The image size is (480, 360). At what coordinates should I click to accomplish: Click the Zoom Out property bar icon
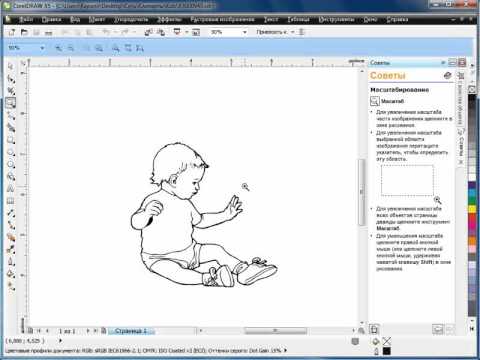pyautogui.click(x=71, y=49)
